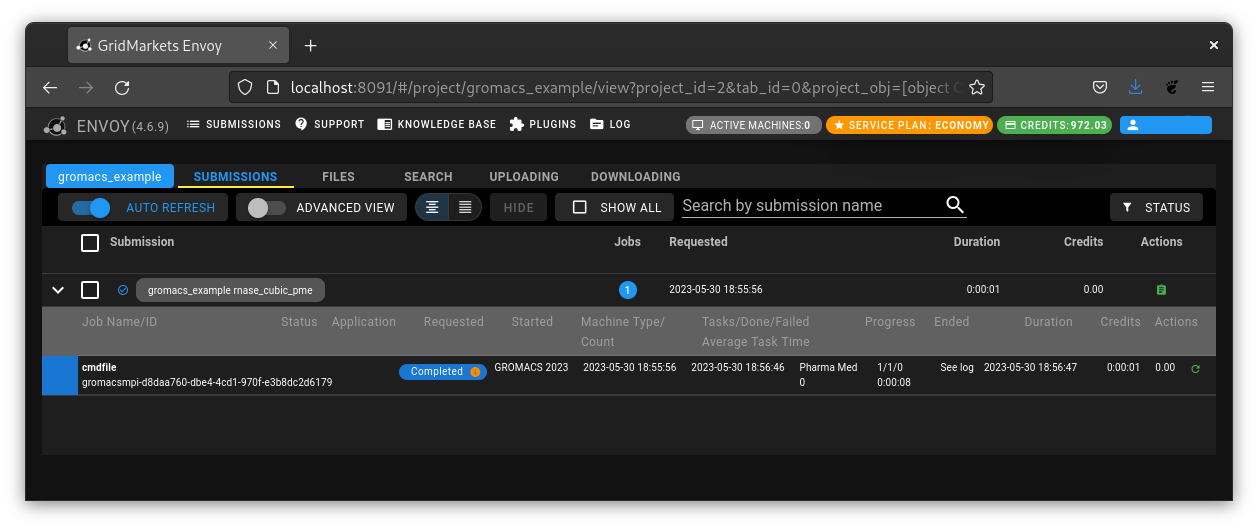Open the green submission details action icon
Image resolution: width=1258 pixels, height=529 pixels.
coord(1161,290)
